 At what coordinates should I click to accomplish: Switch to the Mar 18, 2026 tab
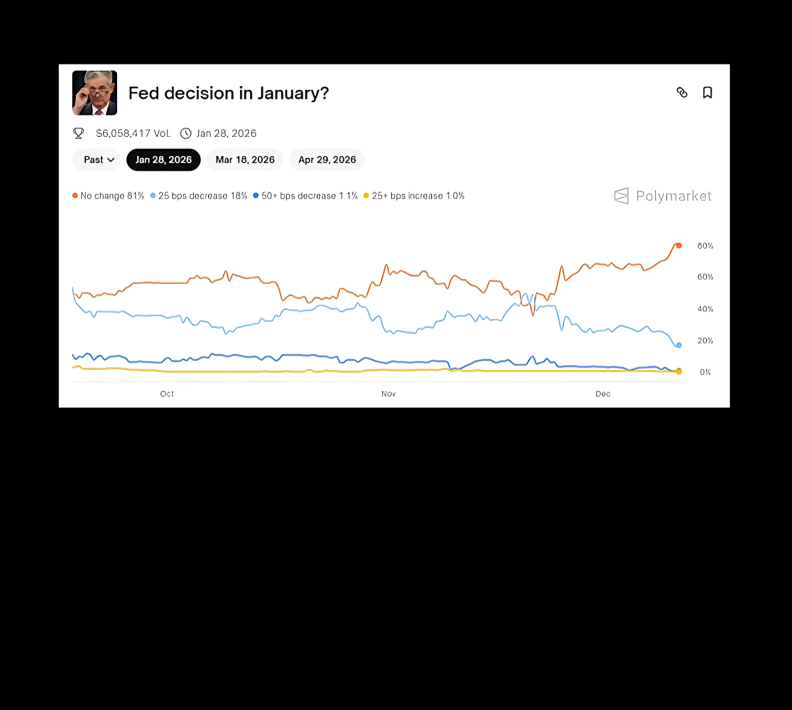(x=245, y=160)
